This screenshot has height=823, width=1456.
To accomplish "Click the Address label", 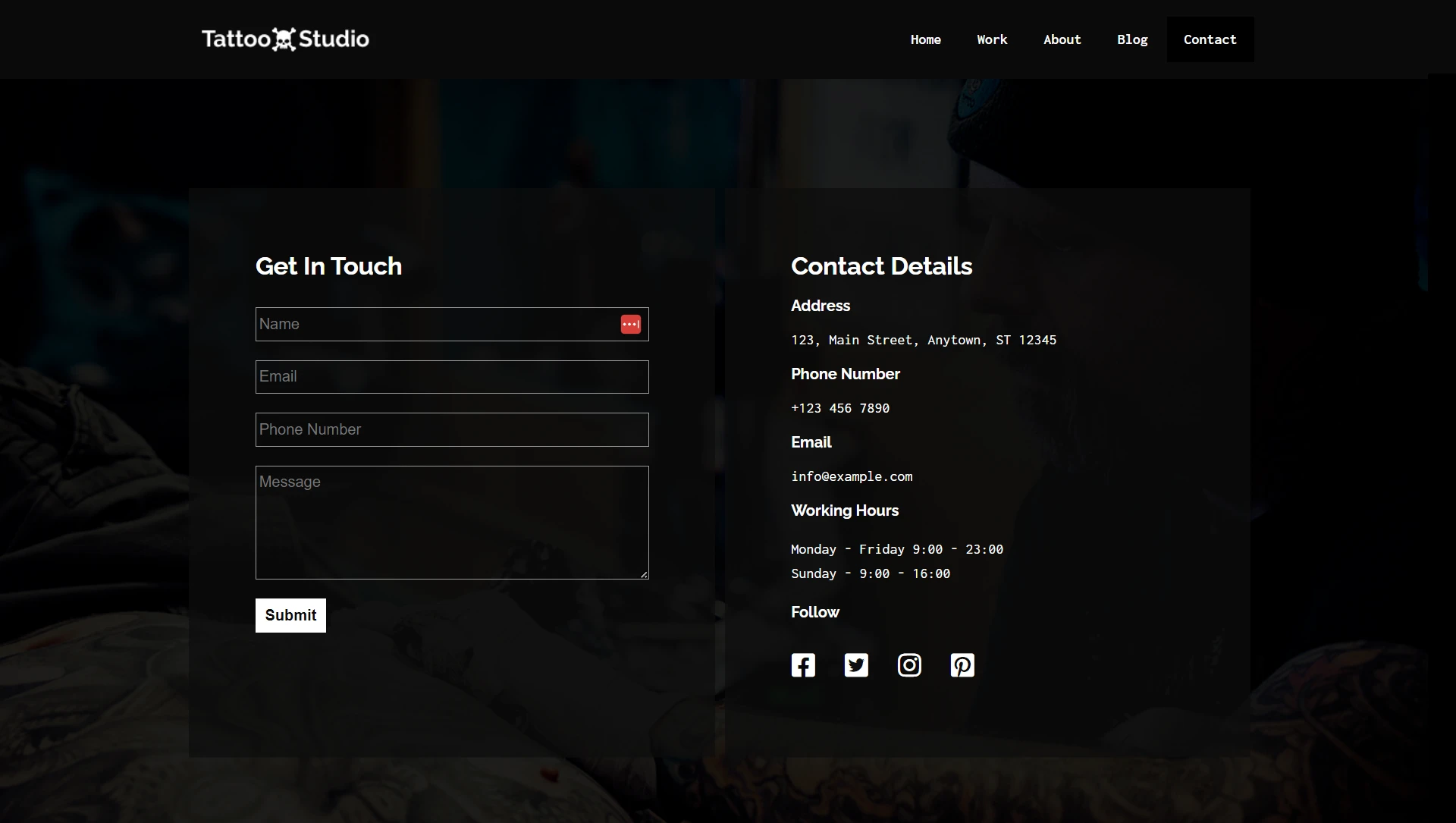I will click(x=821, y=306).
